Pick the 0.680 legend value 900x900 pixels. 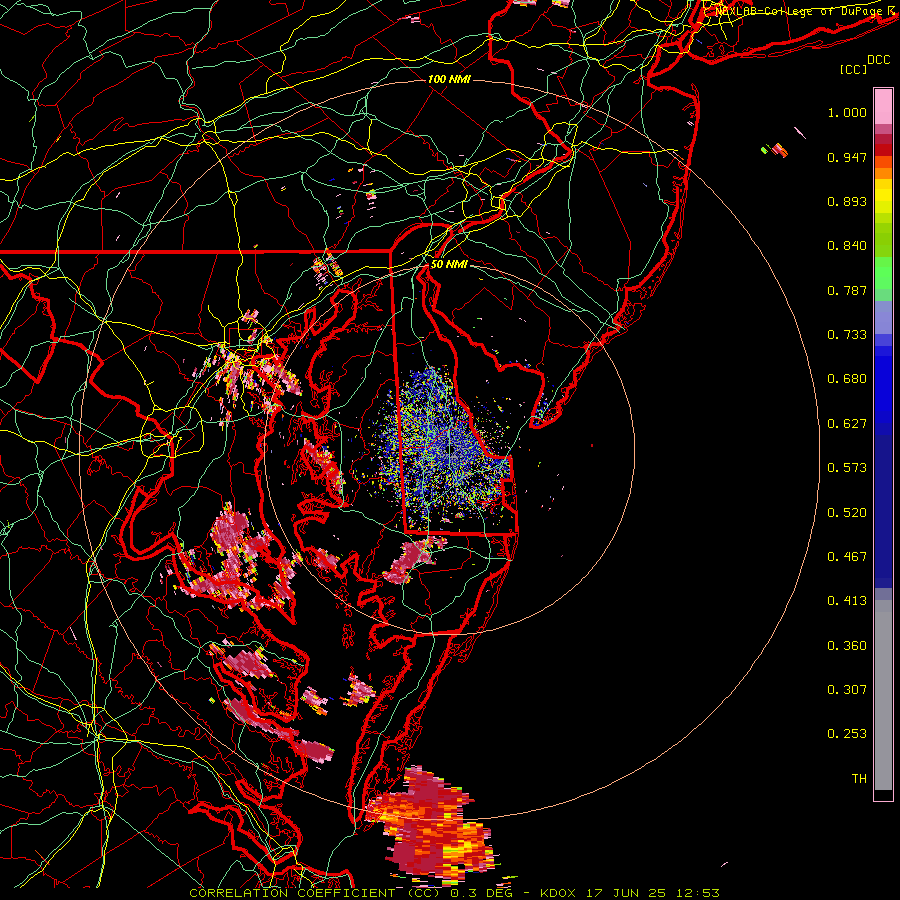coord(847,379)
